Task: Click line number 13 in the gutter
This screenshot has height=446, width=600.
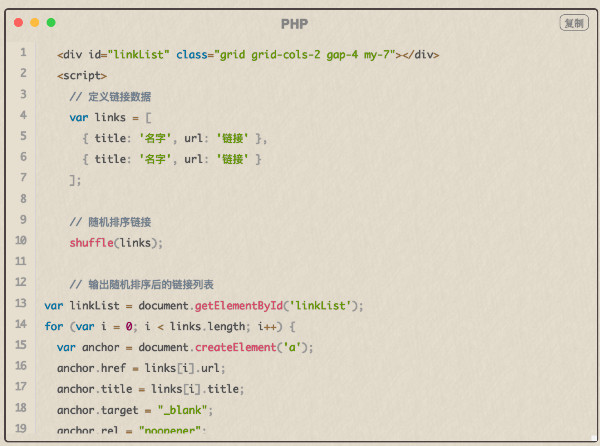Action: coord(21,303)
